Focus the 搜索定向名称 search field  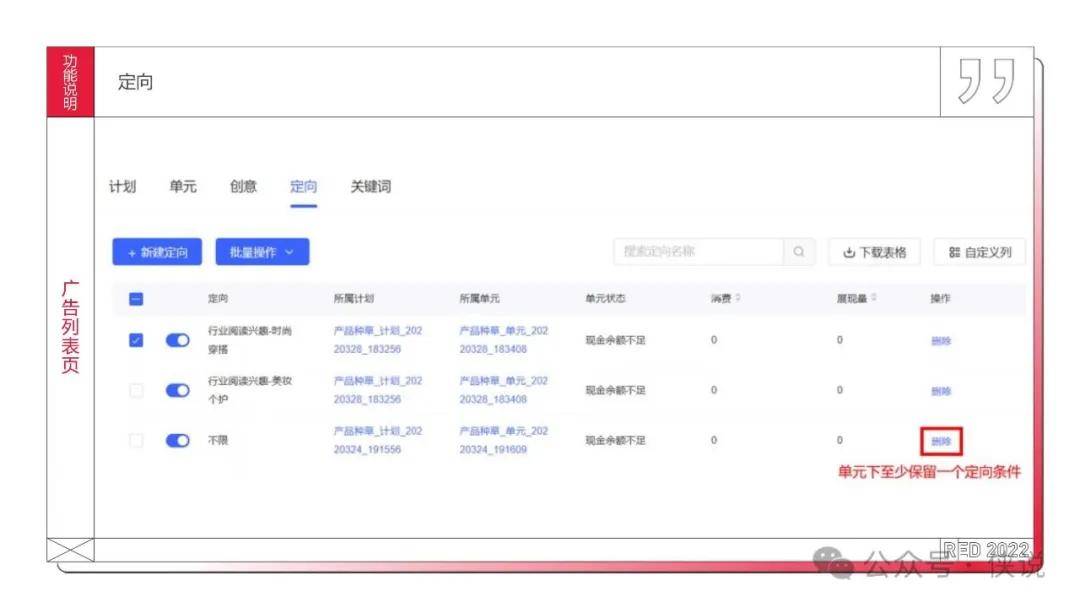(x=698, y=252)
